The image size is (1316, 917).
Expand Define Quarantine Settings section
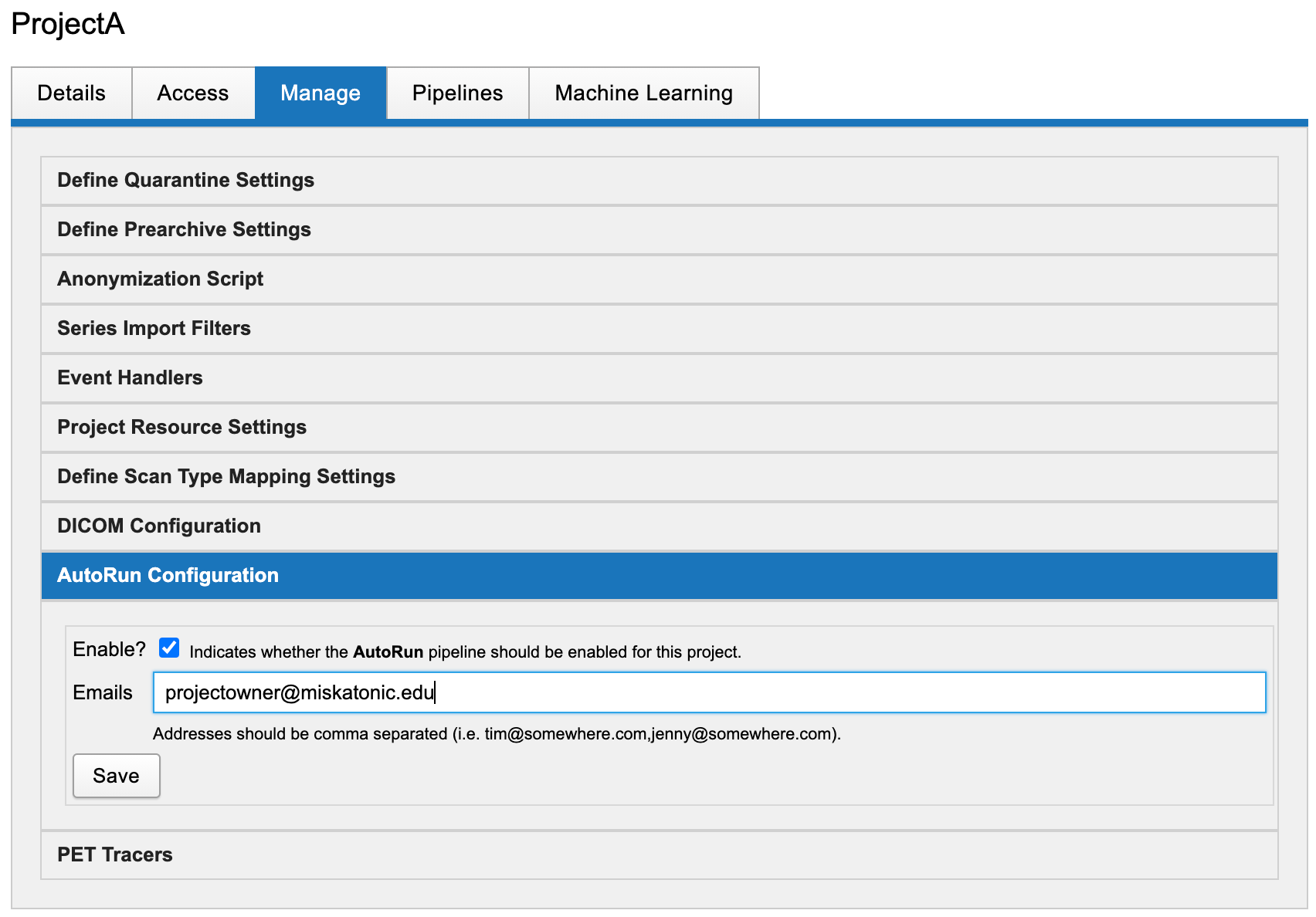tap(185, 181)
